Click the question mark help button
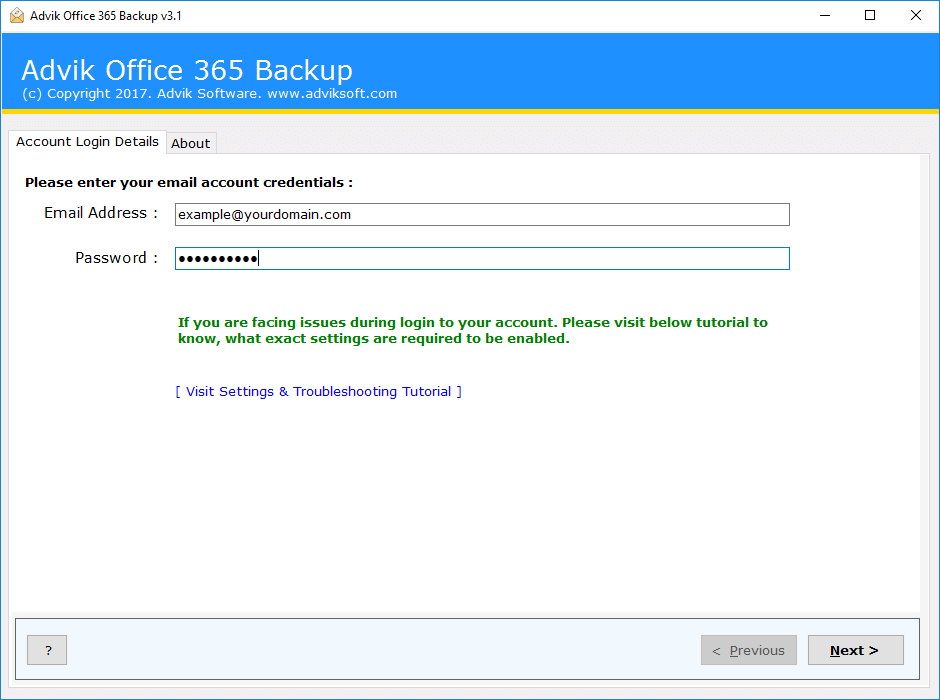Viewport: 940px width, 700px height. tap(47, 650)
